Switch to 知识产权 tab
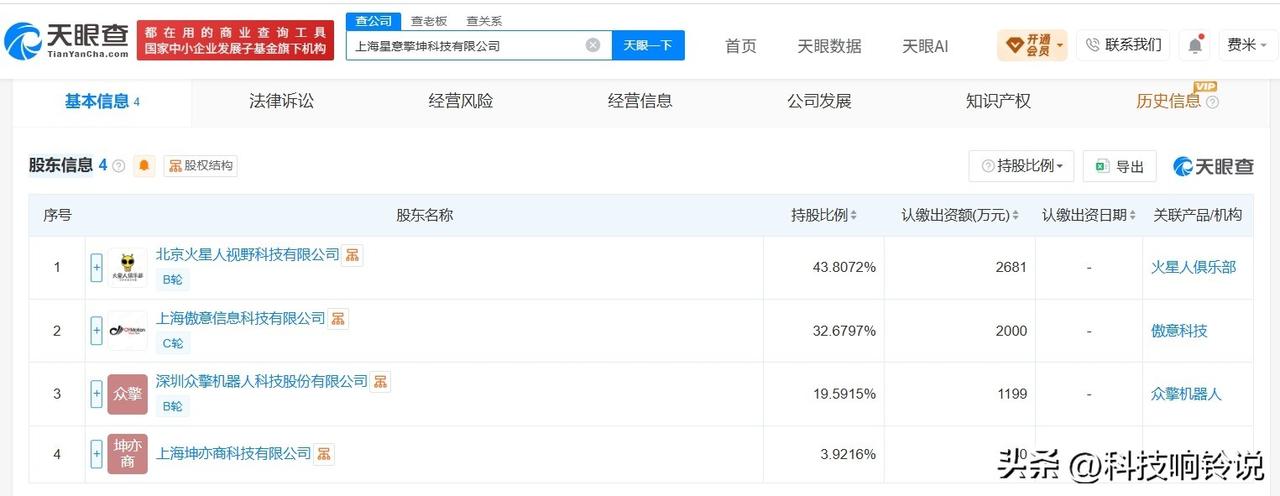The height and width of the screenshot is (496, 1280). pyautogui.click(x=998, y=101)
